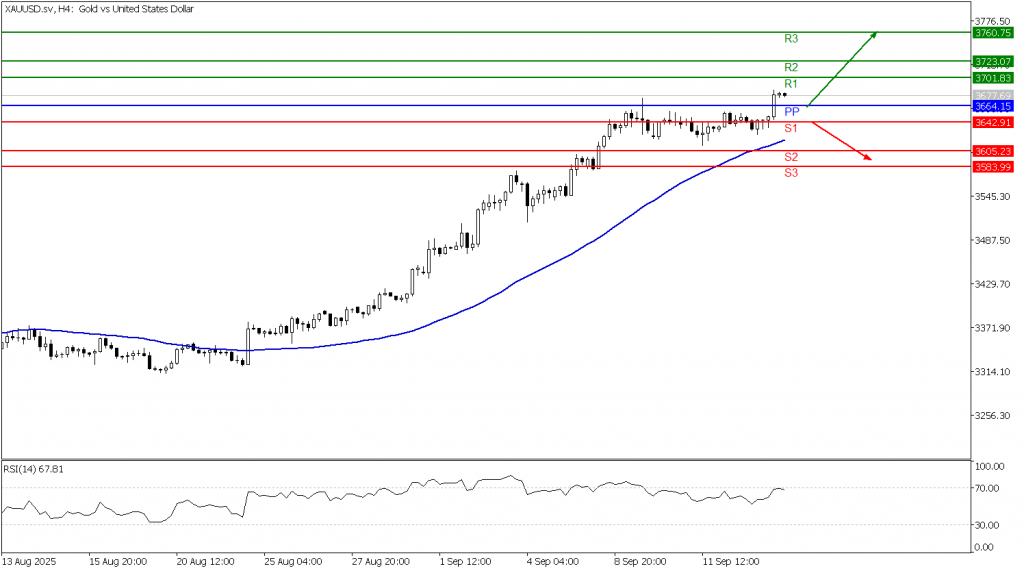
Task: Click the red 3605.23 price tag
Action: pyautogui.click(x=993, y=152)
